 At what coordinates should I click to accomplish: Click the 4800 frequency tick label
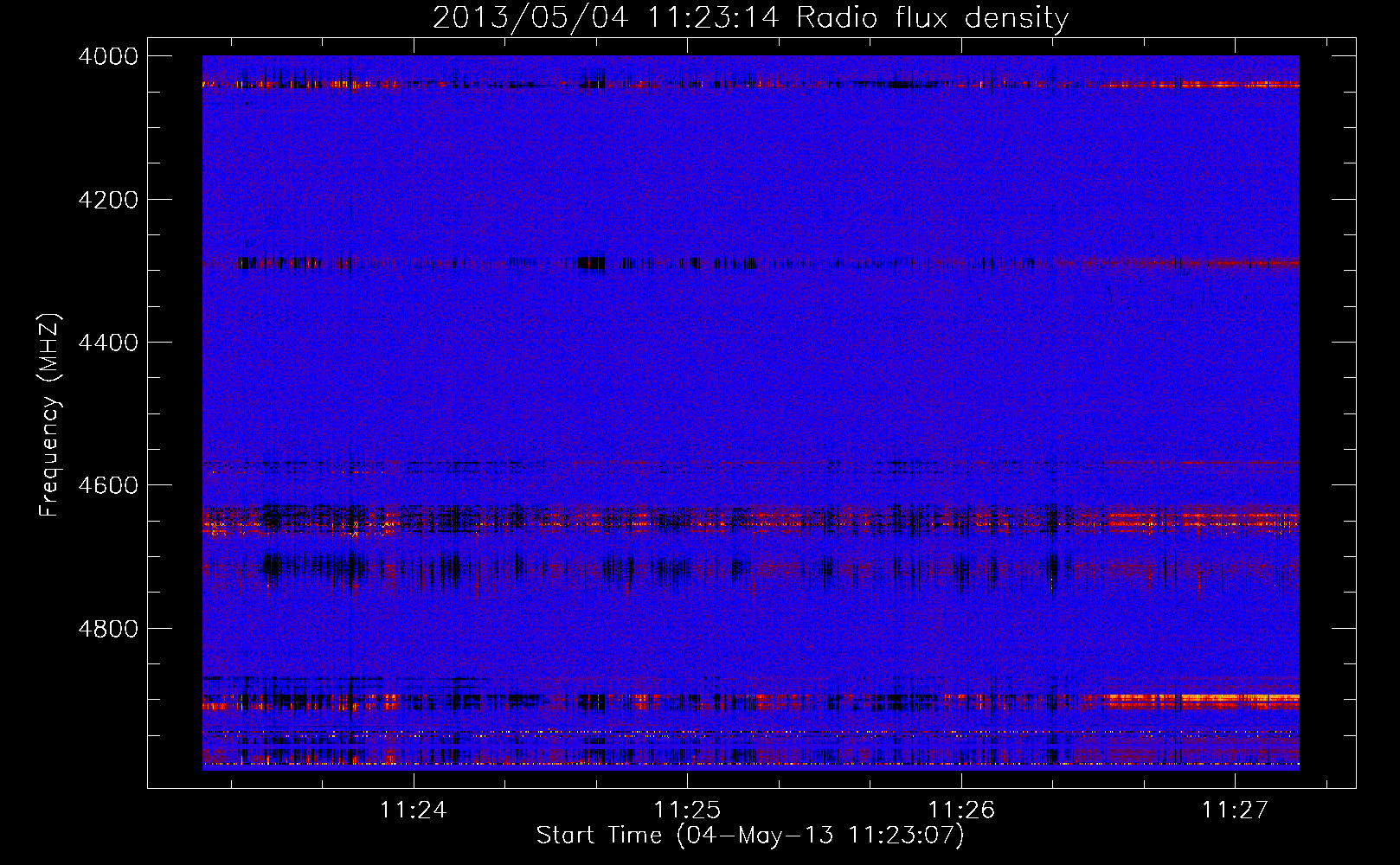click(x=108, y=628)
